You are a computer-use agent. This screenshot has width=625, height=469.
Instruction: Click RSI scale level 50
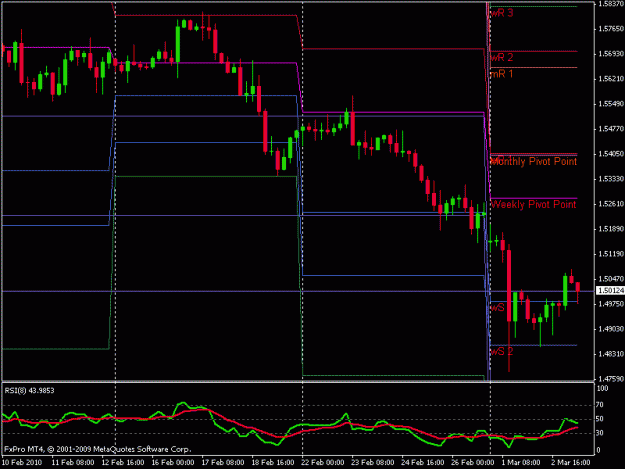click(601, 419)
